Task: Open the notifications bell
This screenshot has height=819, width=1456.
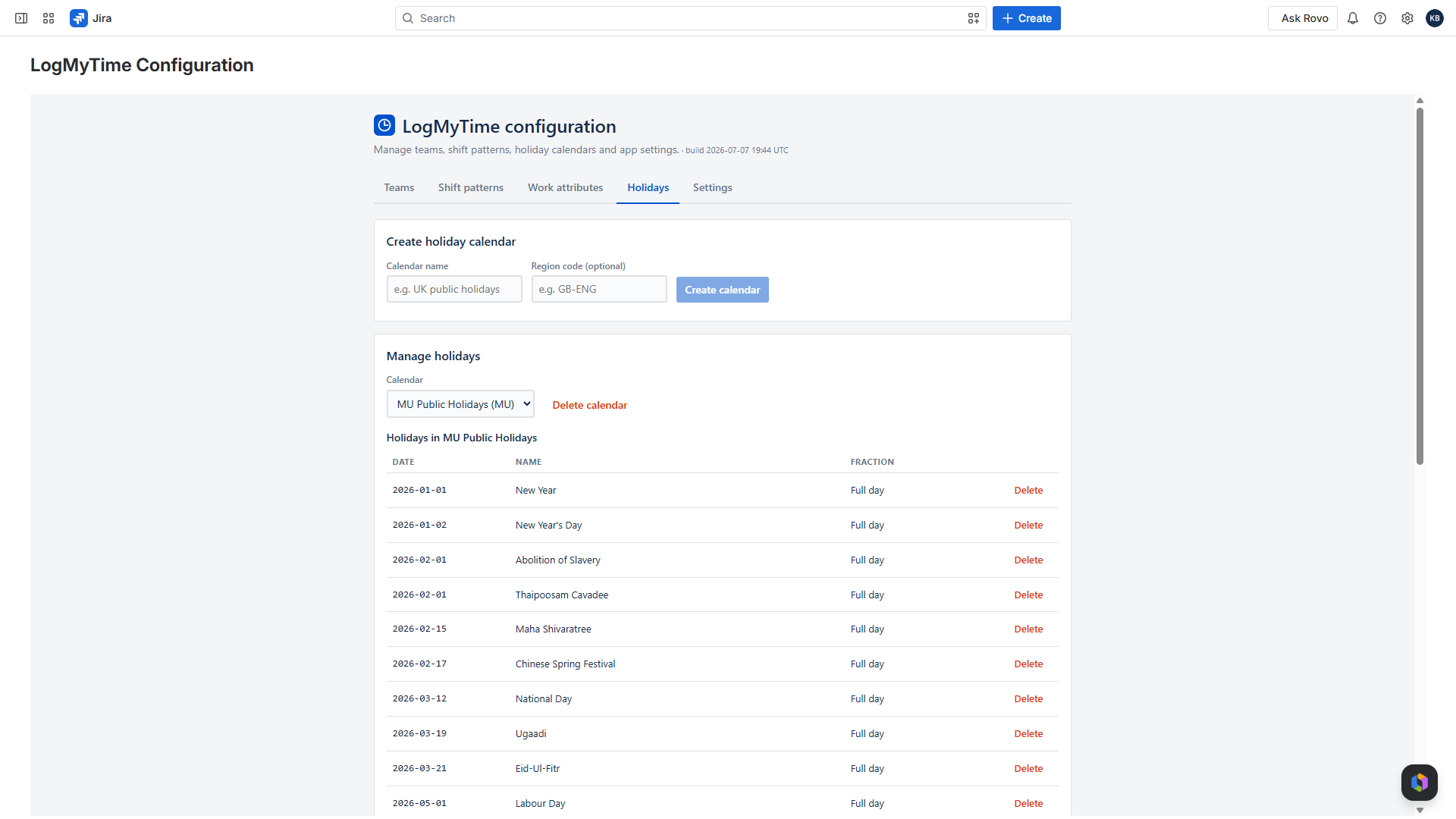Action: (1353, 18)
